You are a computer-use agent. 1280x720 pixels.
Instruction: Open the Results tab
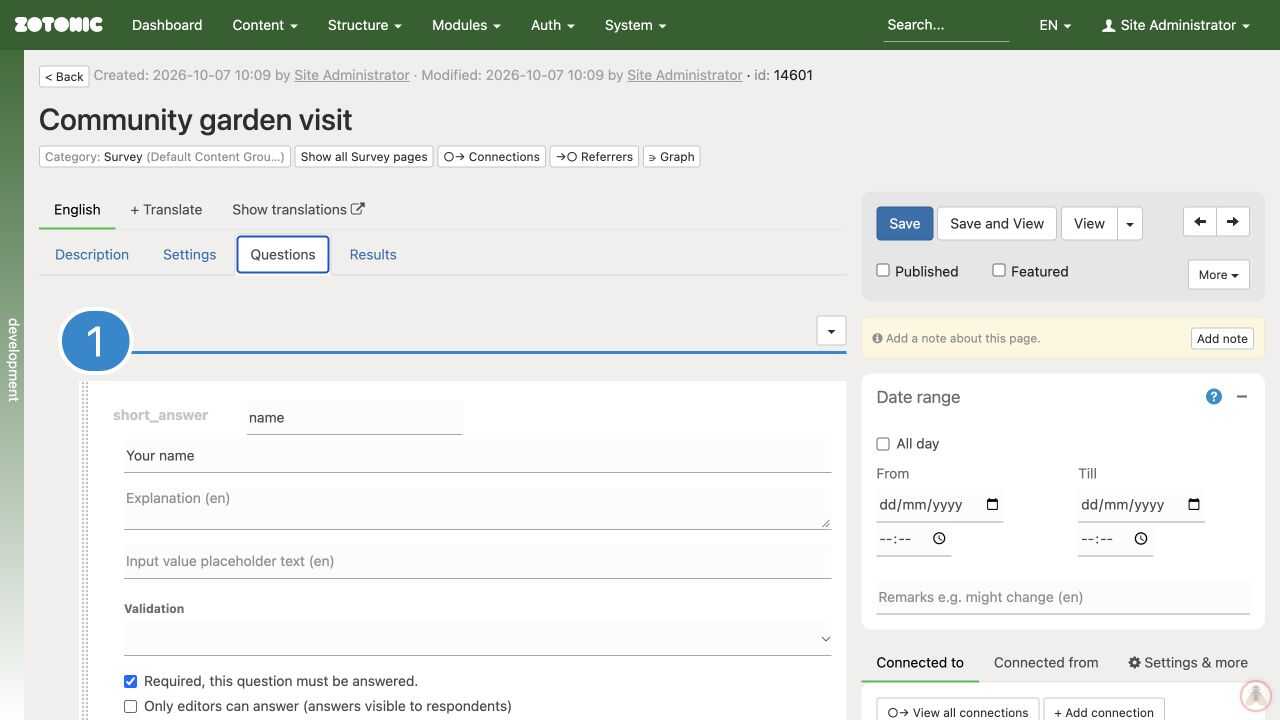(x=373, y=254)
